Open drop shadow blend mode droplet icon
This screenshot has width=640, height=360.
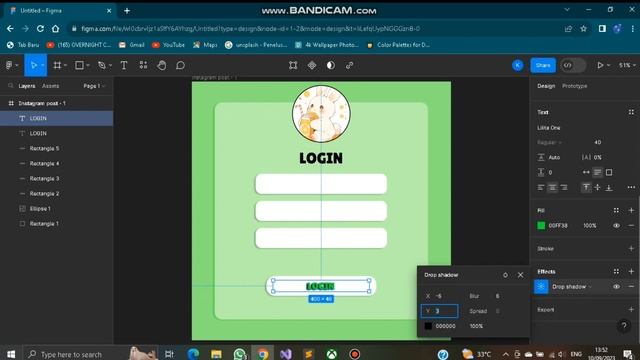click(x=505, y=275)
